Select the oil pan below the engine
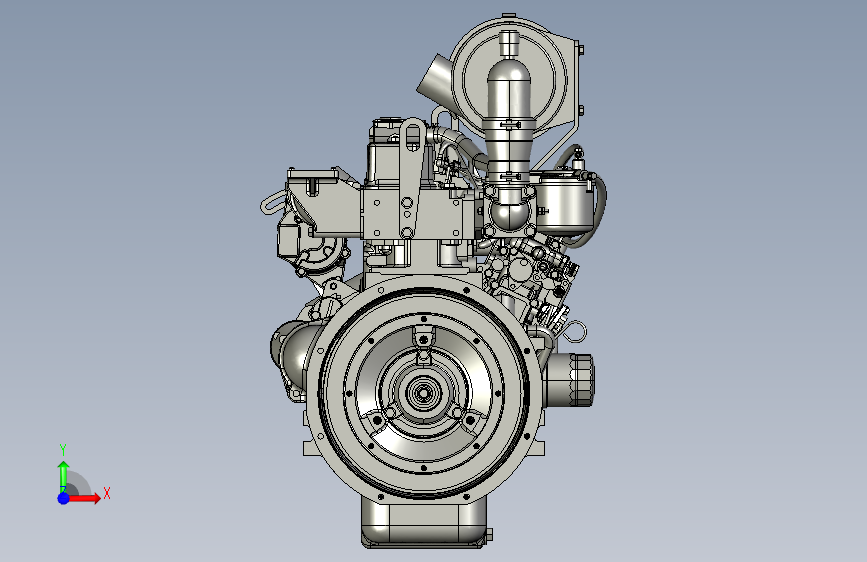Image resolution: width=867 pixels, height=562 pixels. 425,522
